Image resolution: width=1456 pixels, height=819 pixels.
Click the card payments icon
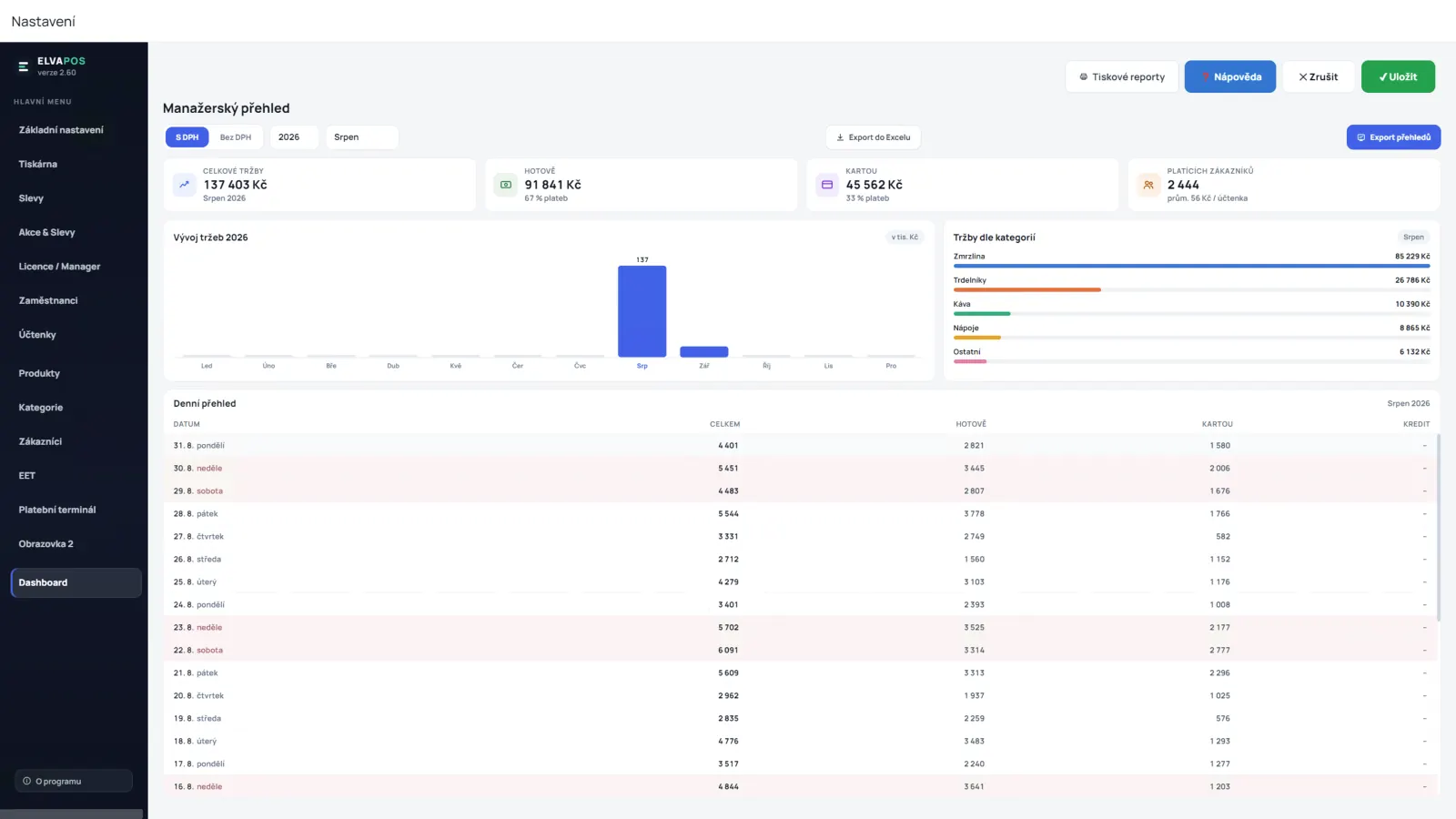[x=827, y=185]
